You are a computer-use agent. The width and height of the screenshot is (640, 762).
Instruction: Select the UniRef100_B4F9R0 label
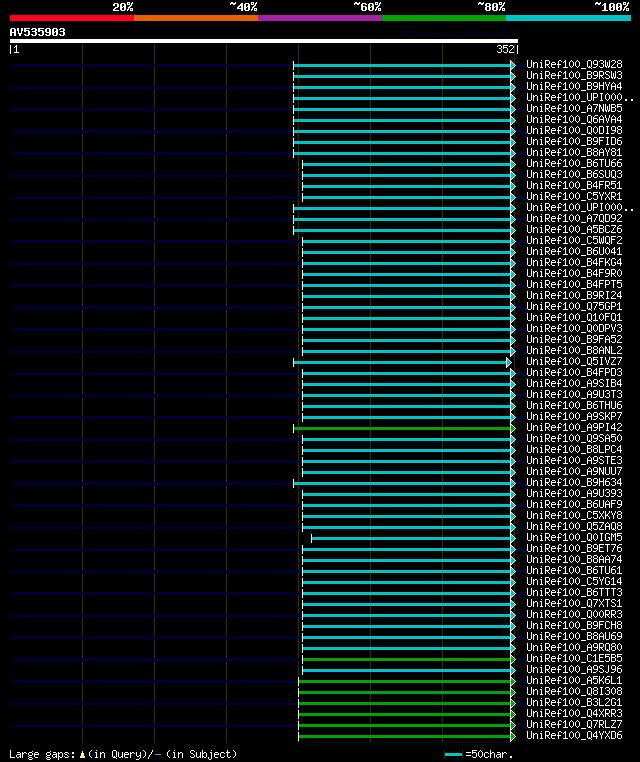574,274
